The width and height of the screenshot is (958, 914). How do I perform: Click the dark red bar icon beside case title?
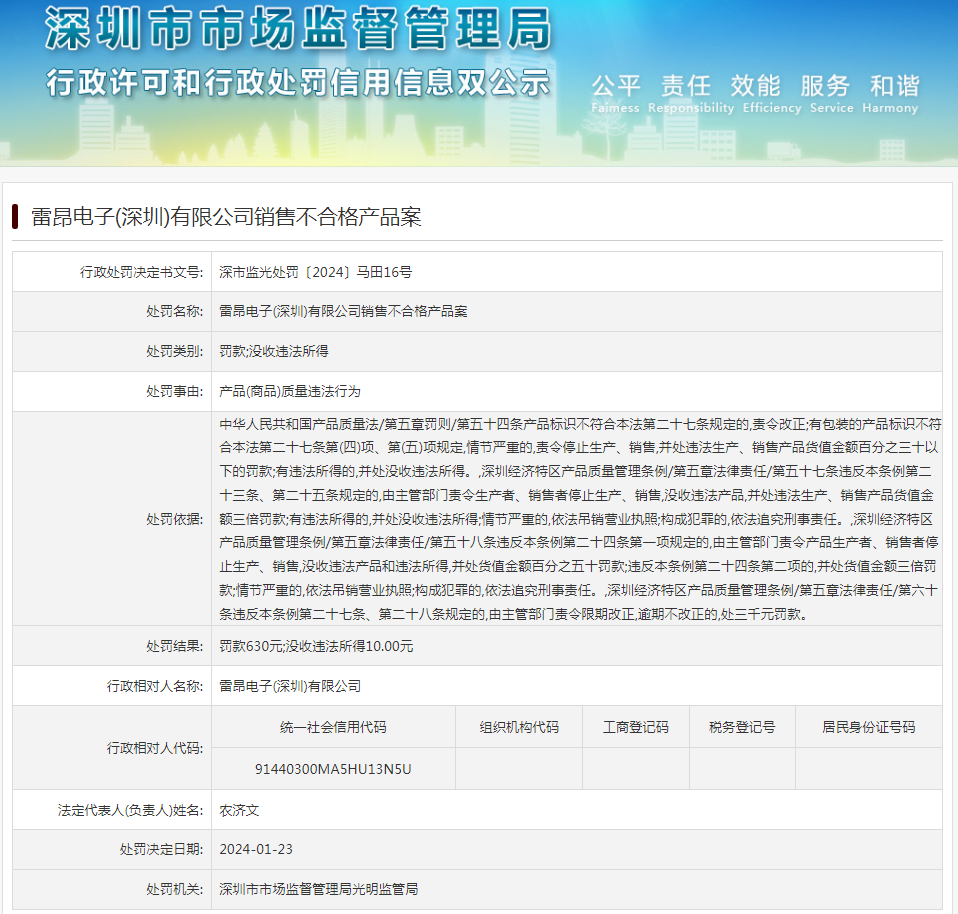[x=15, y=217]
